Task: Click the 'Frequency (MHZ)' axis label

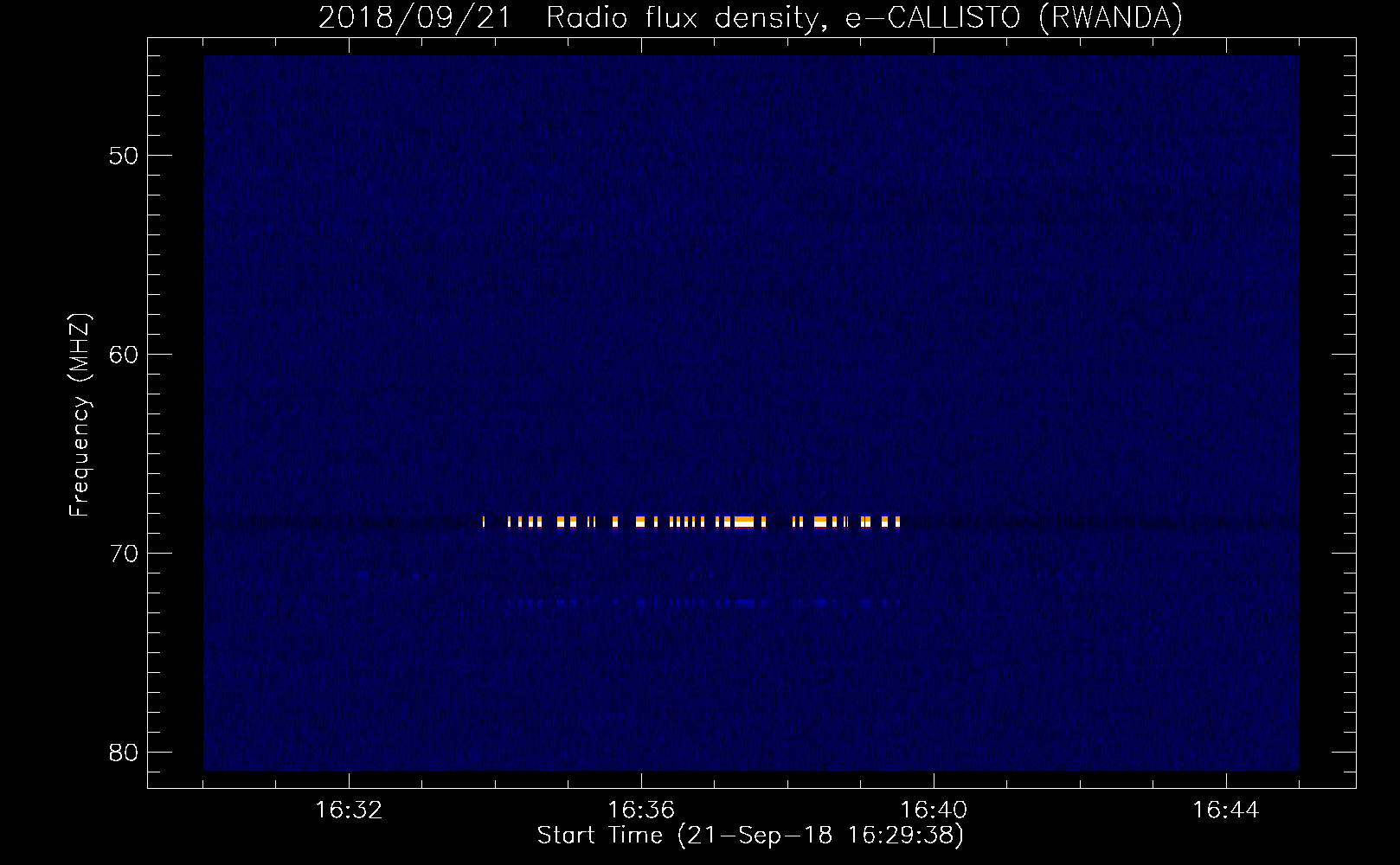Action: tap(80, 415)
